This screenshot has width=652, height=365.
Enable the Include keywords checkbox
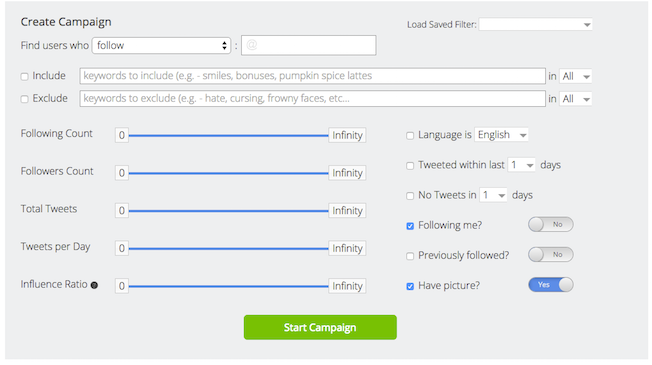pos(25,76)
